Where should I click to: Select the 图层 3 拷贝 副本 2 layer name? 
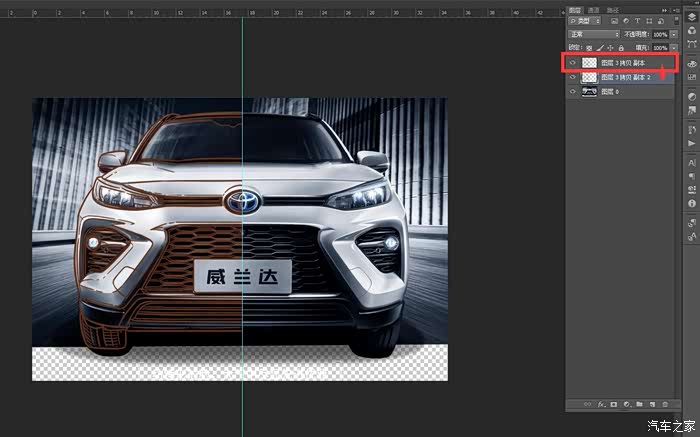click(626, 77)
